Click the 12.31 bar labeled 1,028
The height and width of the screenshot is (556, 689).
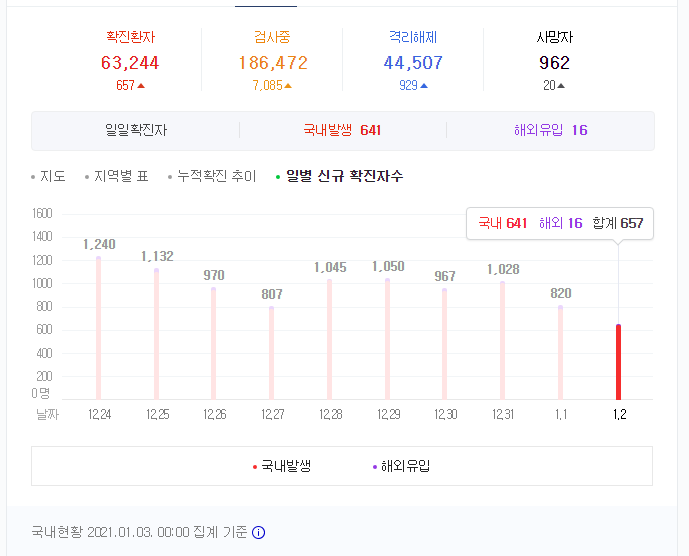click(x=503, y=341)
